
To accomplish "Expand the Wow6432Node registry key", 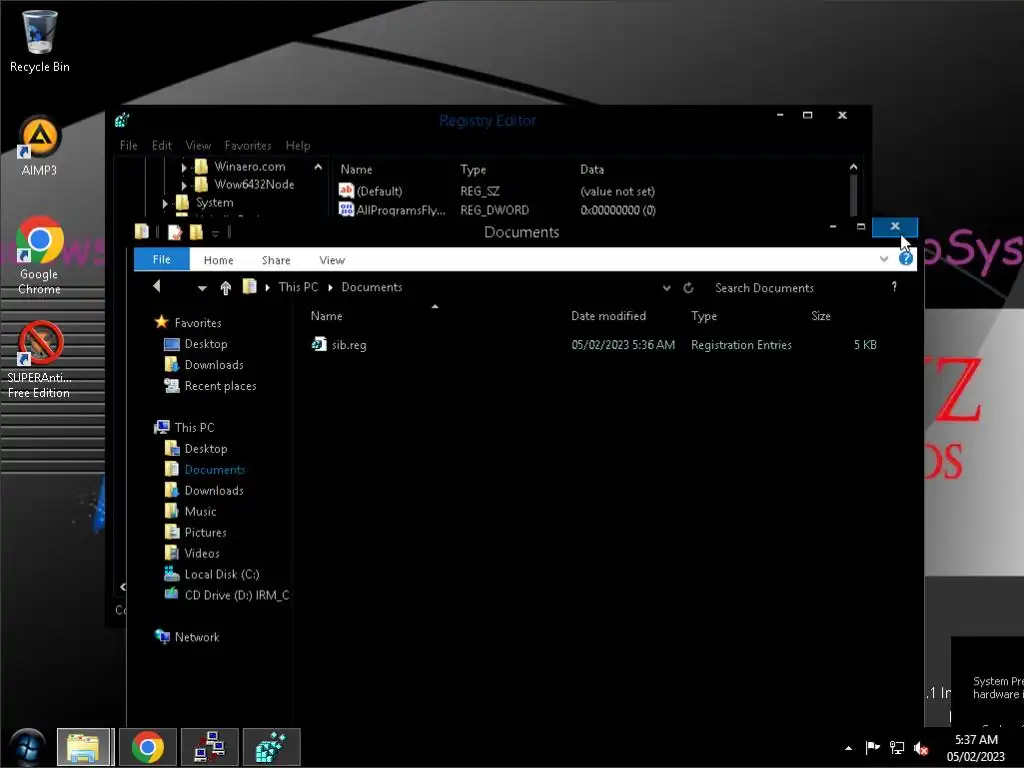I will point(184,185).
